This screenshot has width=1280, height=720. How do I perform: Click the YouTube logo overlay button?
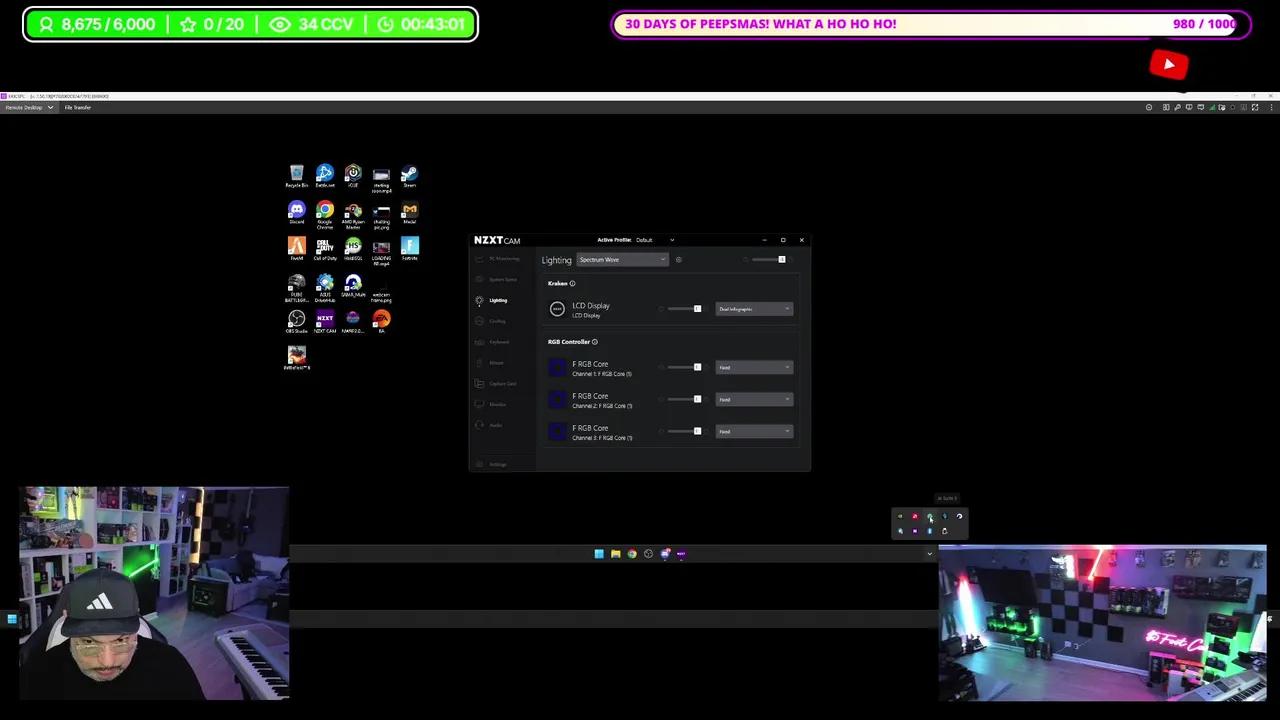[x=1169, y=65]
